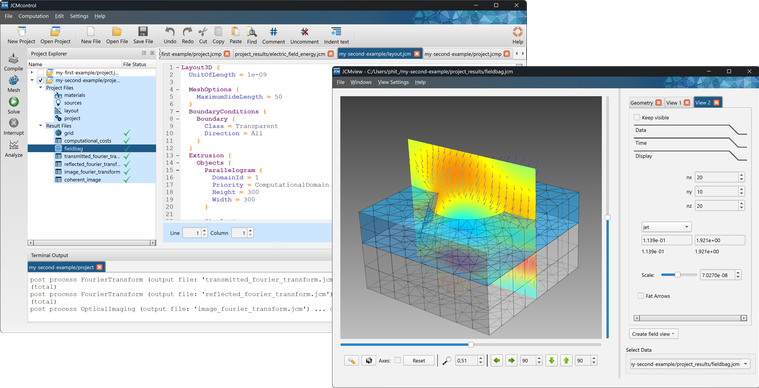Click the Create field view button
The width and height of the screenshot is (759, 388).
[654, 334]
